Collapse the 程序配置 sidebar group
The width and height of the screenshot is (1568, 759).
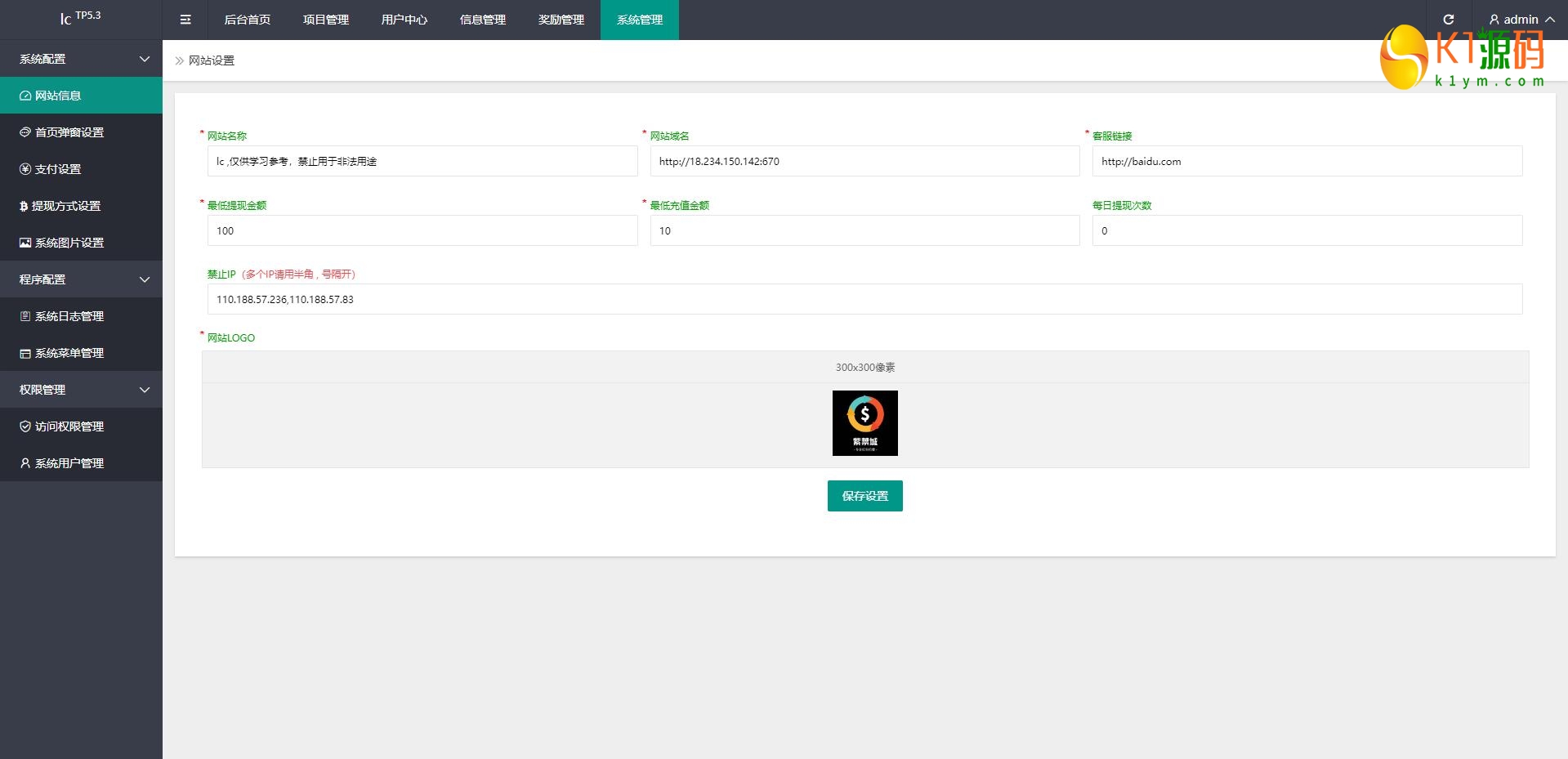(x=145, y=279)
